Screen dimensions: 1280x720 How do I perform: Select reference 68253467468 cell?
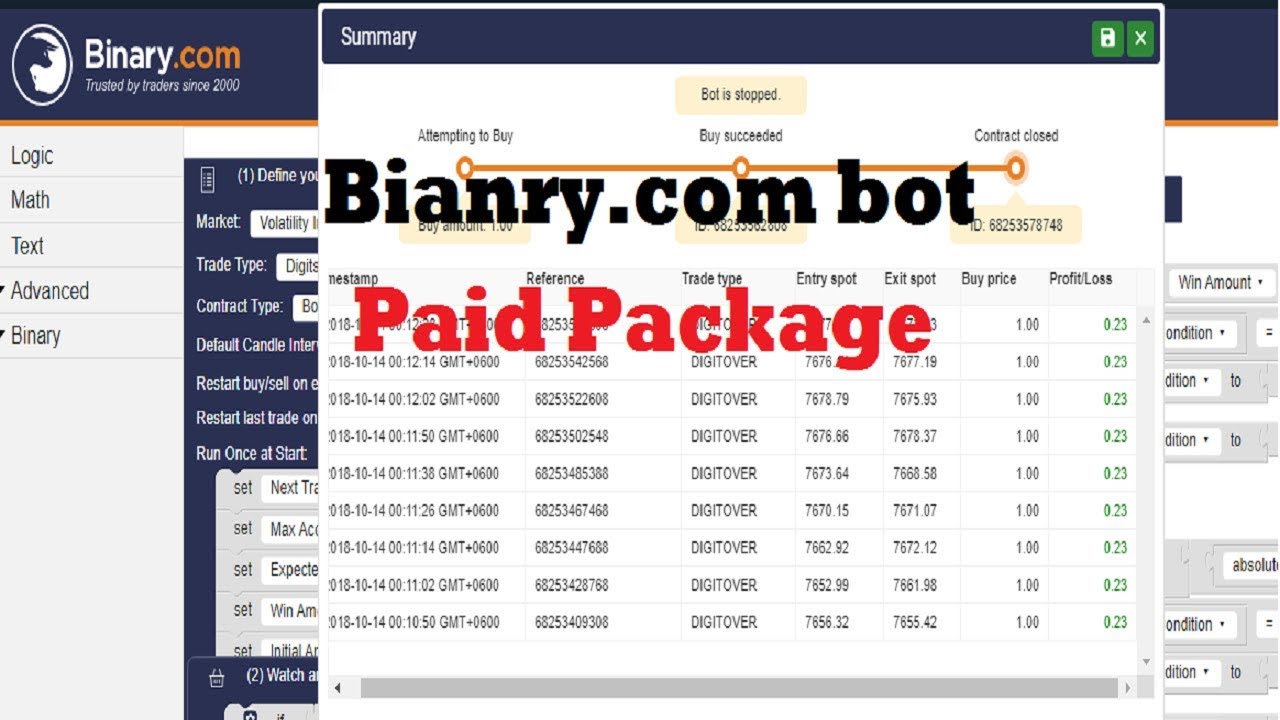coord(603,510)
